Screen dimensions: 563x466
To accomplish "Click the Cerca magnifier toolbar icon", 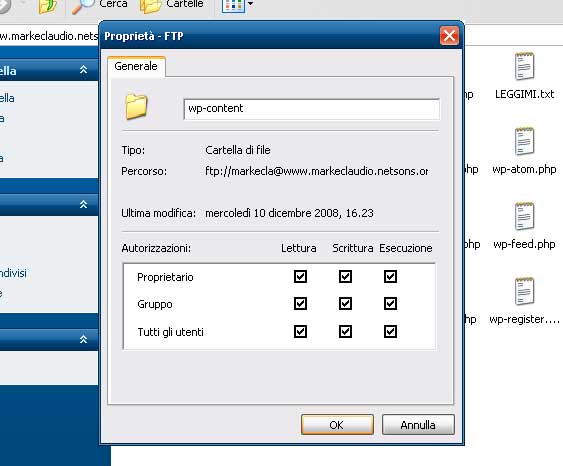I will tap(82, 6).
